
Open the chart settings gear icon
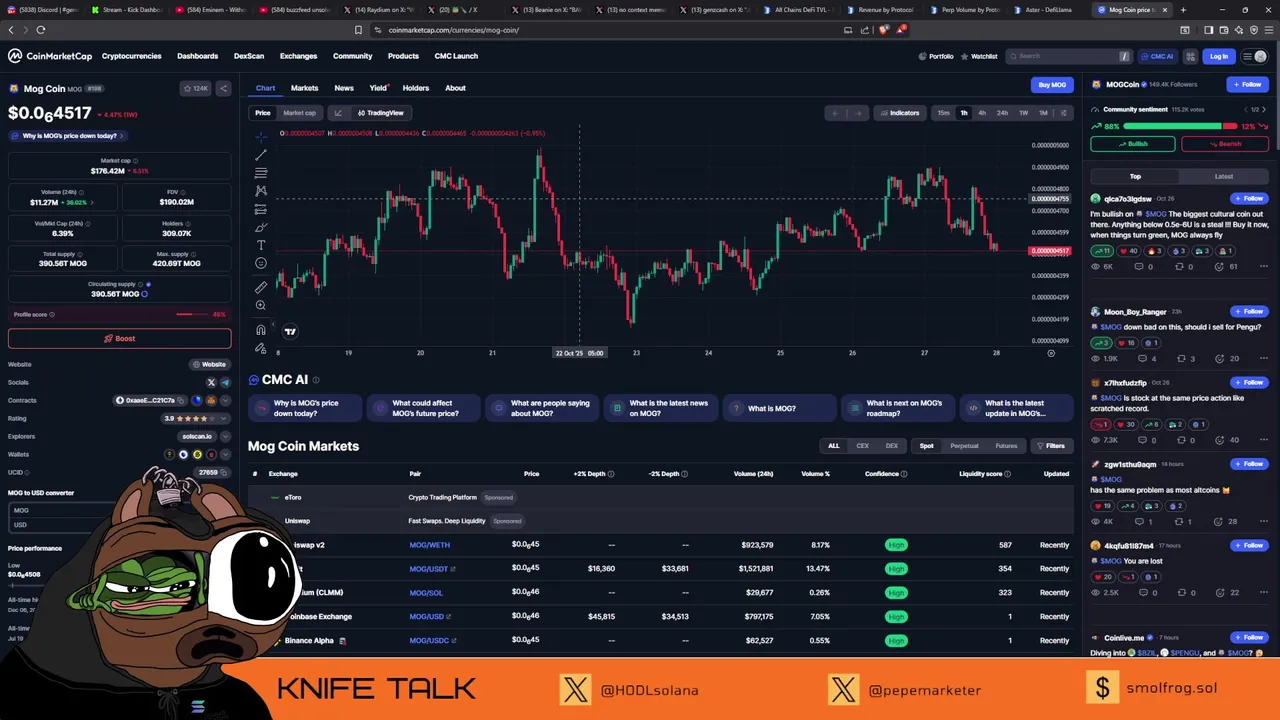[x=1051, y=353]
